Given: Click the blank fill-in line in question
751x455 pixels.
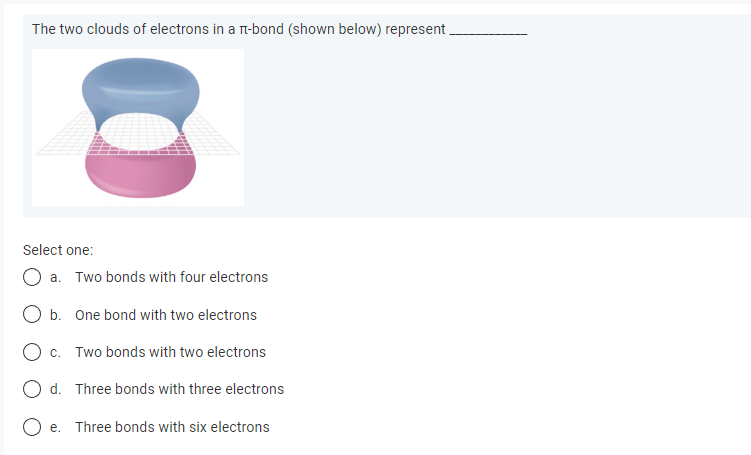Looking at the screenshot, I should tap(488, 34).
